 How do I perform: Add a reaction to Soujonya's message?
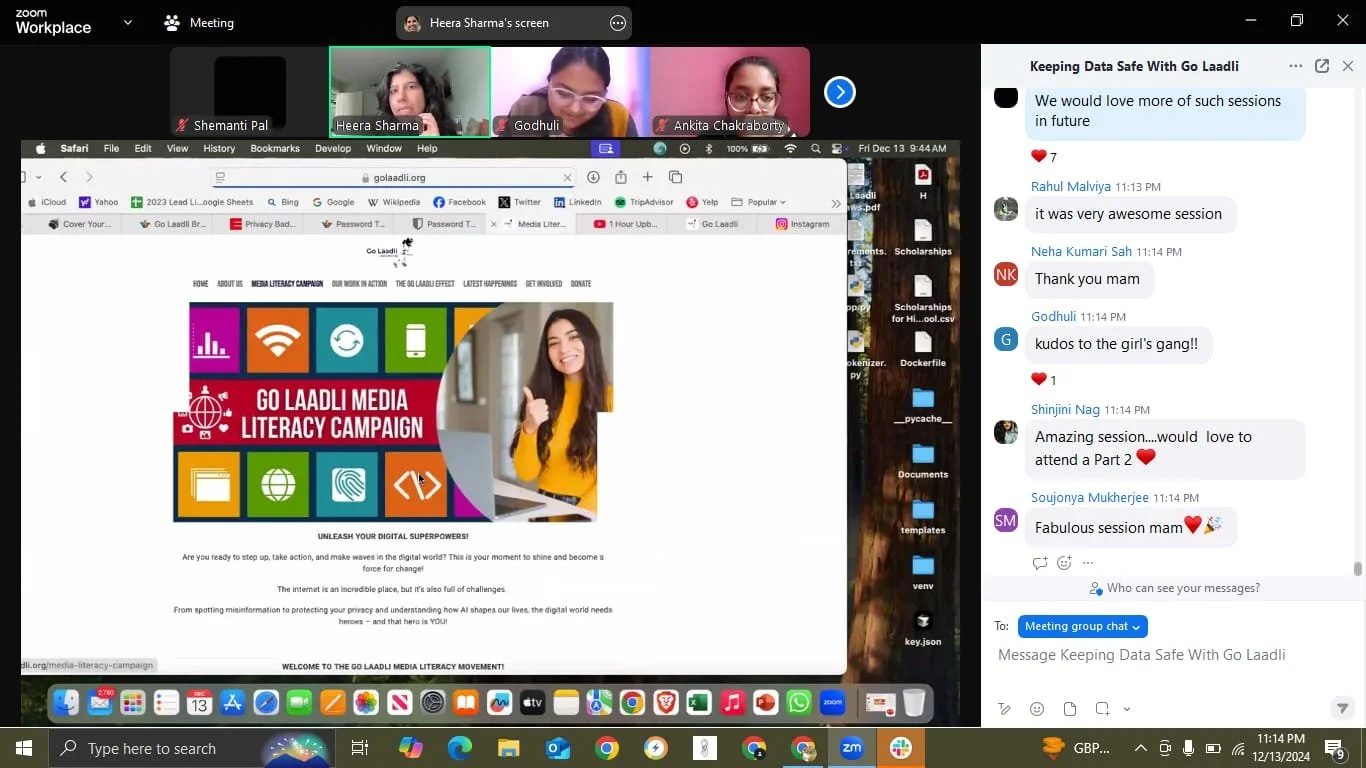point(1064,563)
